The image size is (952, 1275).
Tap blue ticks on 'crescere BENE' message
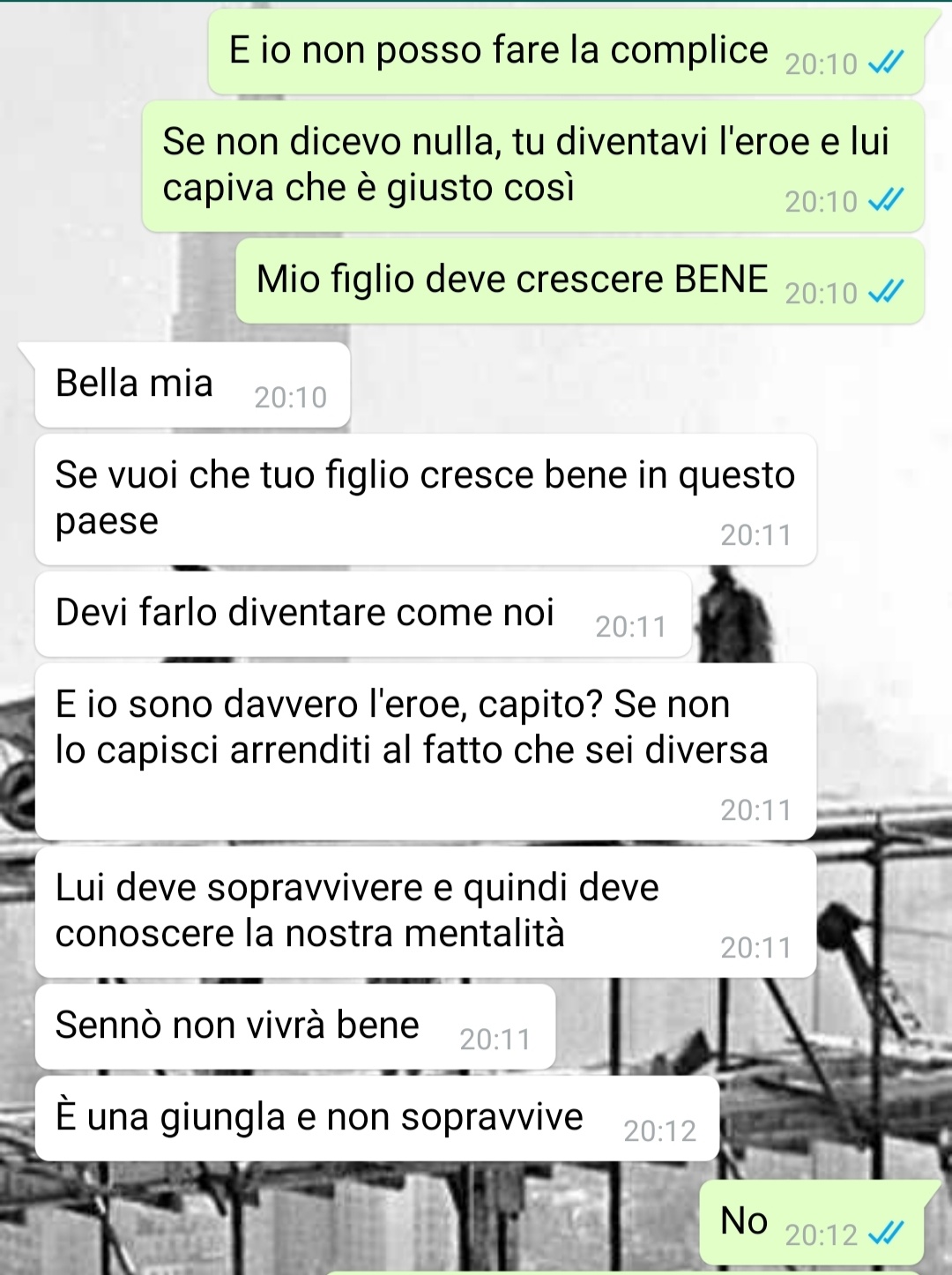click(x=886, y=292)
